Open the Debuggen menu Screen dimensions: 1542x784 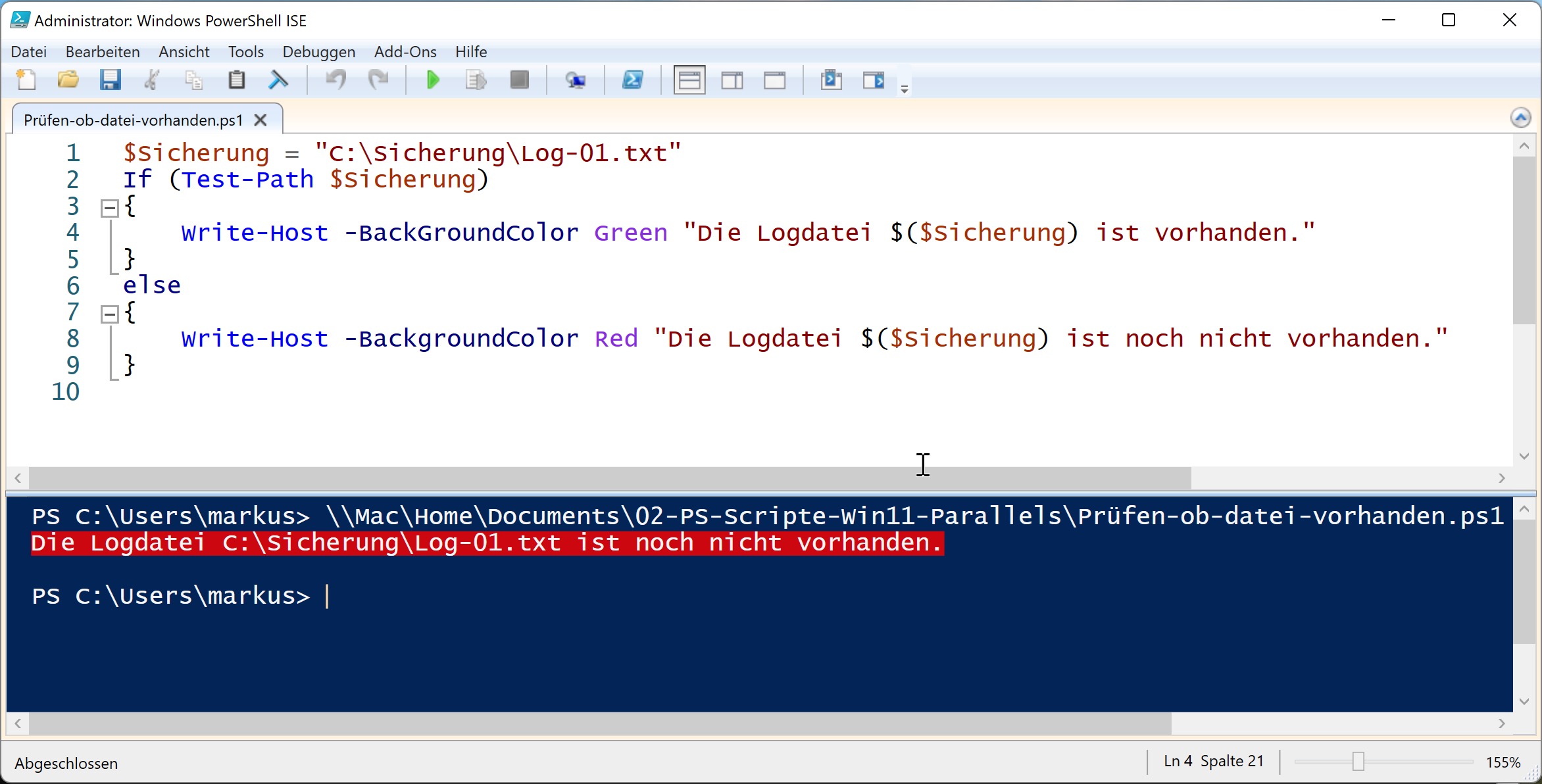pos(319,52)
